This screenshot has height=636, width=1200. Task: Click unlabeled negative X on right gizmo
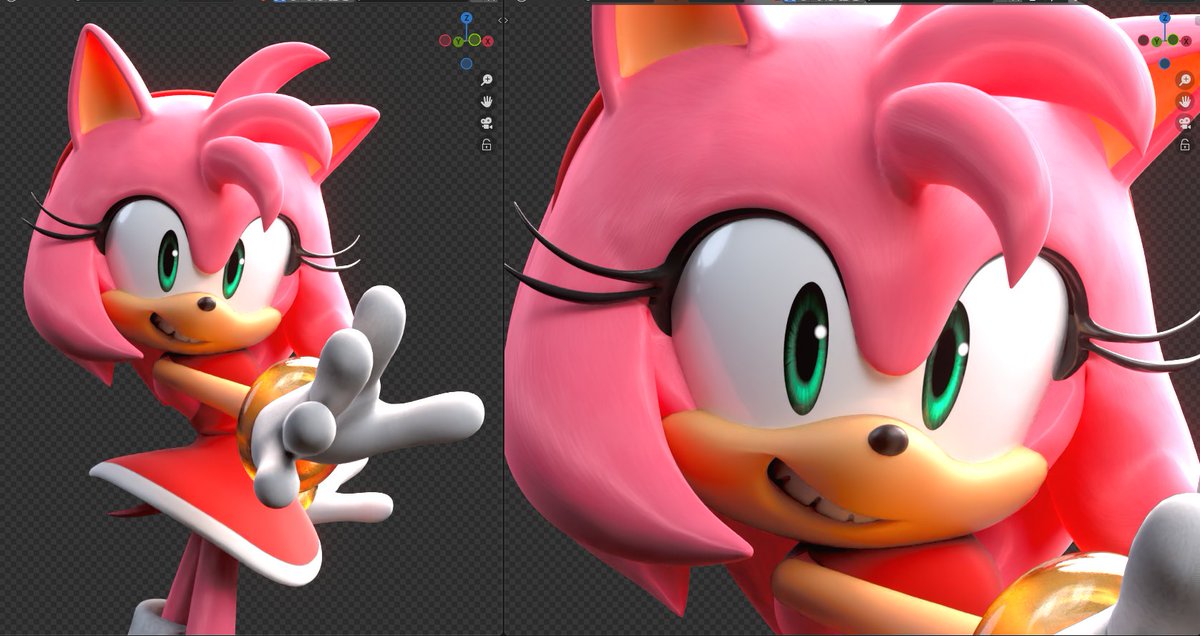tap(1143, 40)
